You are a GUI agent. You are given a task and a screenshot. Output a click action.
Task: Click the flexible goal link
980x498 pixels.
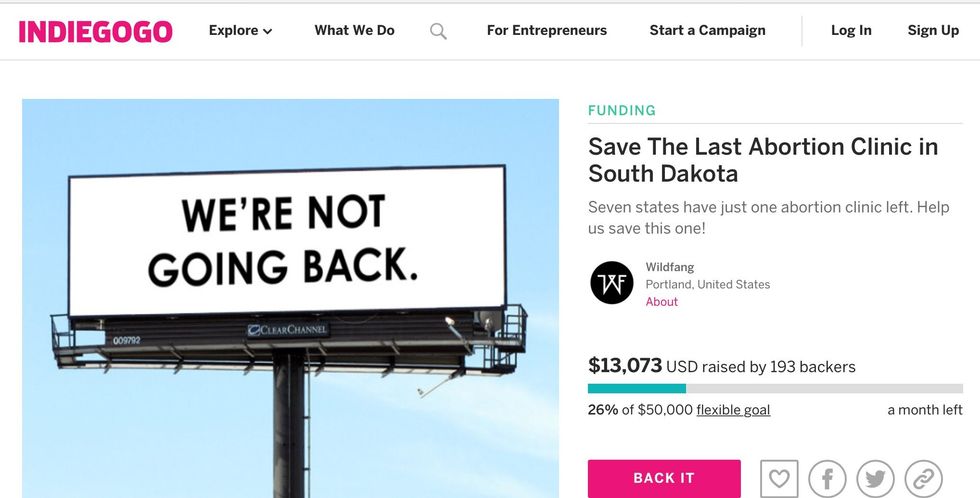pos(733,410)
